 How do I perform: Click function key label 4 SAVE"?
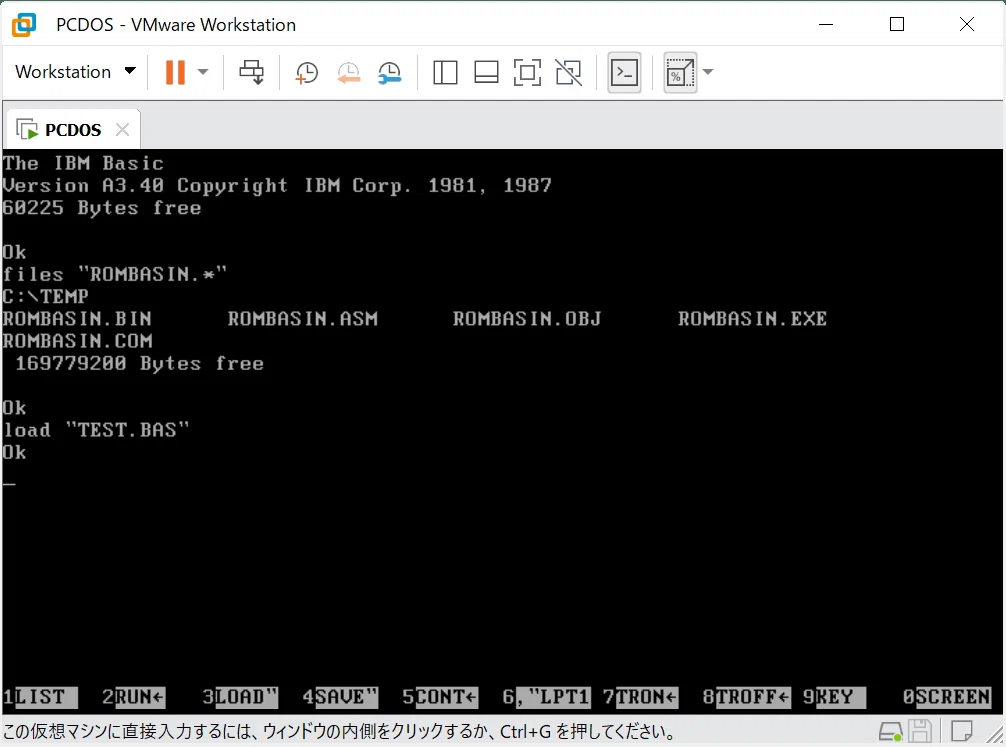[x=340, y=697]
